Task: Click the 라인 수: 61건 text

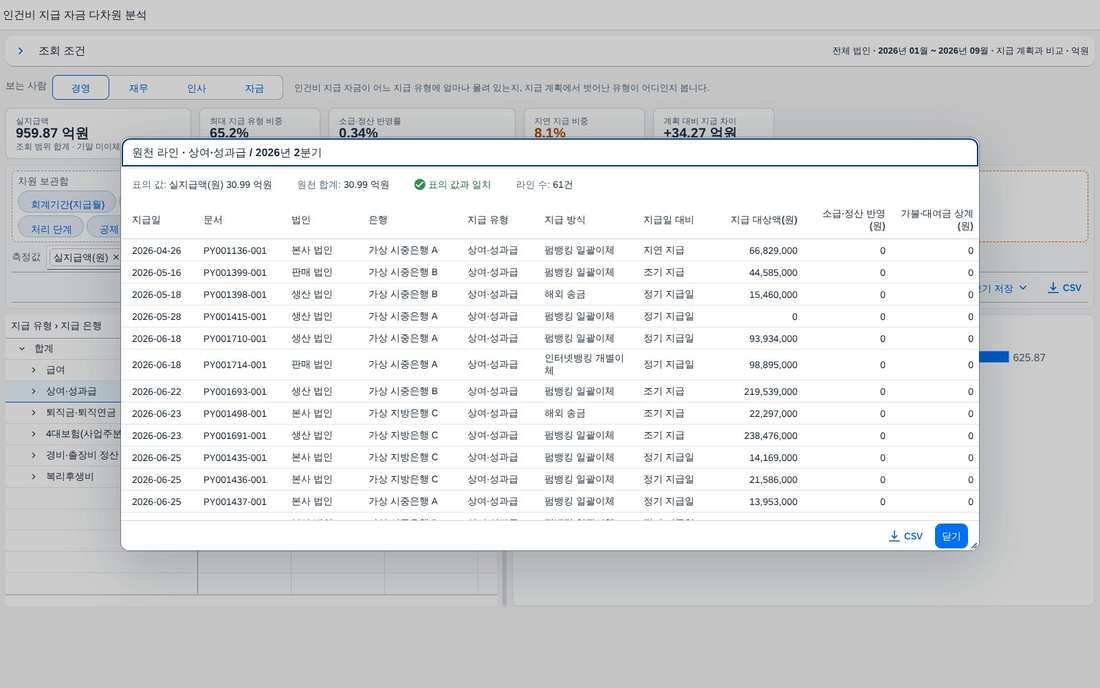Action: pyautogui.click(x=544, y=184)
